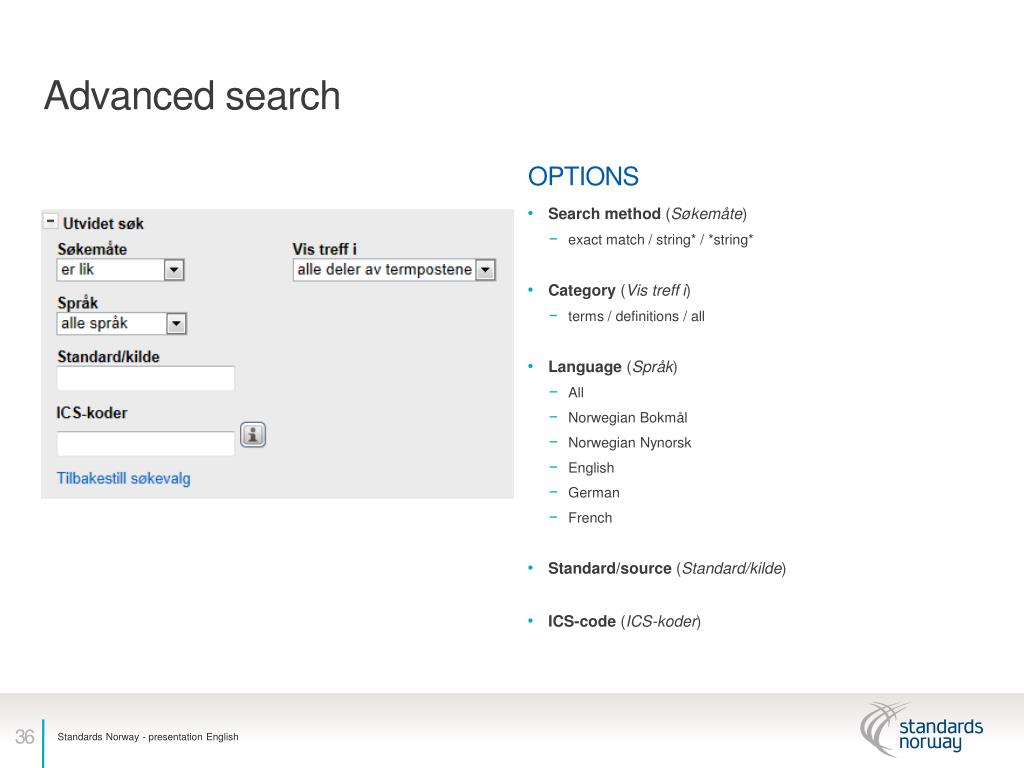
Task: Click the slide number 36
Action: click(24, 737)
